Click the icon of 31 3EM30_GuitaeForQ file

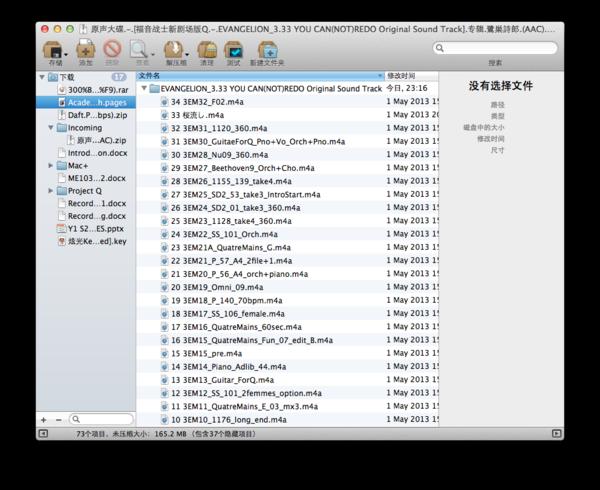[164, 142]
